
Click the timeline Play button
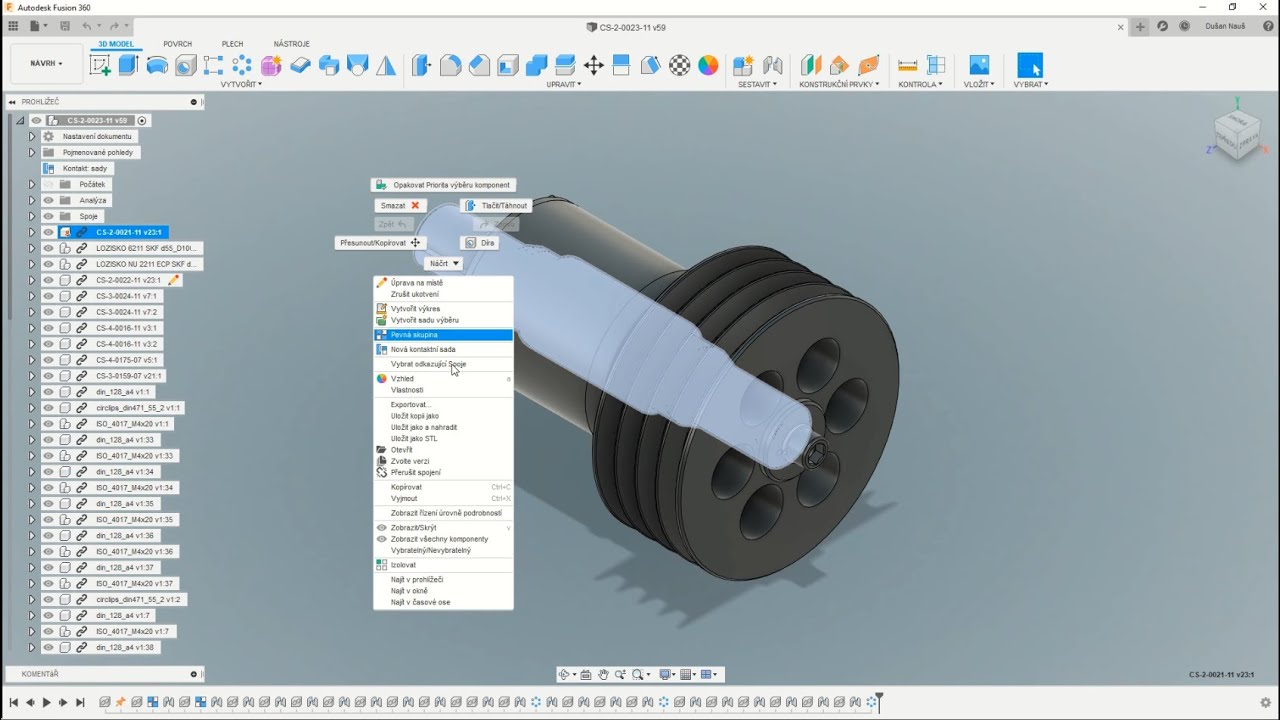pos(46,703)
